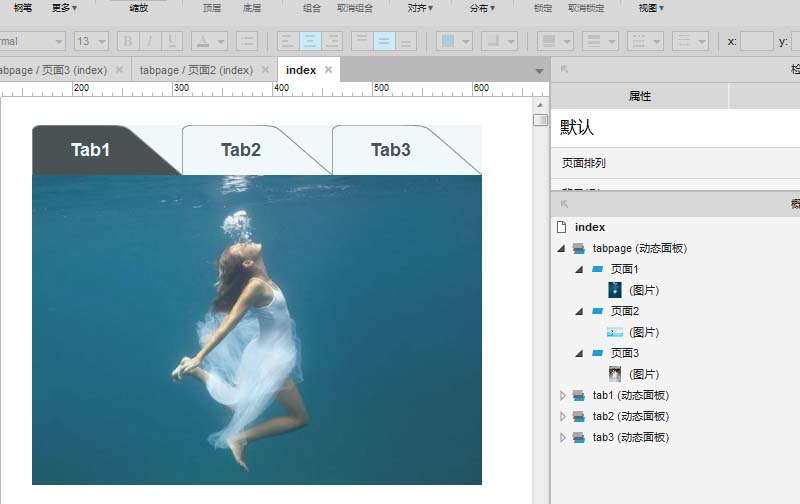Image resolution: width=800 pixels, height=504 pixels.
Task: Close the index page tab
Action: (328, 70)
